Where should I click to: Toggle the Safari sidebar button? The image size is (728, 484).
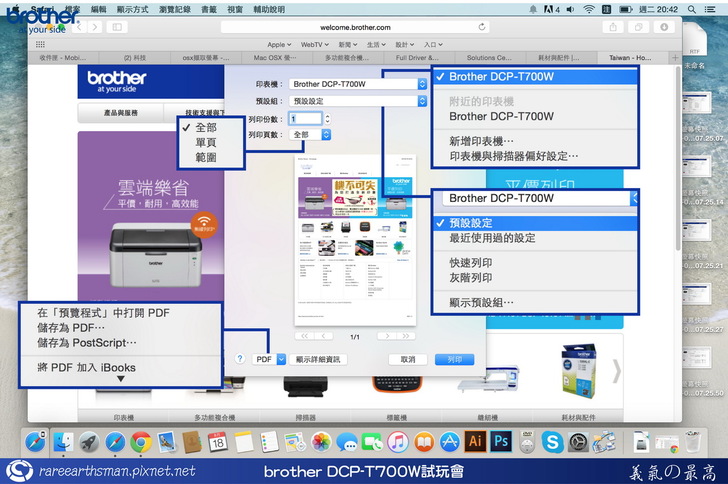(x=117, y=27)
